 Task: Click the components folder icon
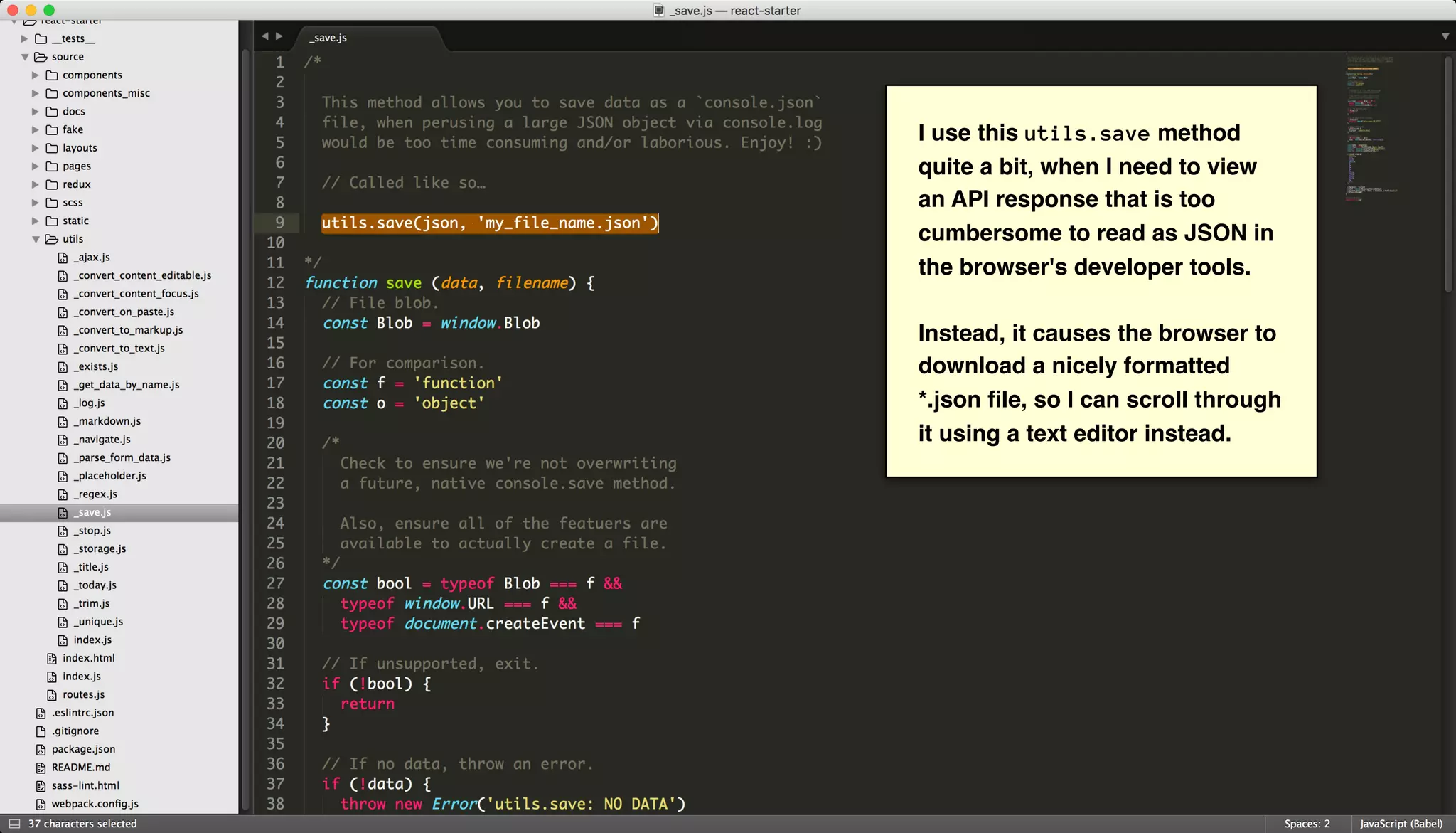point(52,75)
